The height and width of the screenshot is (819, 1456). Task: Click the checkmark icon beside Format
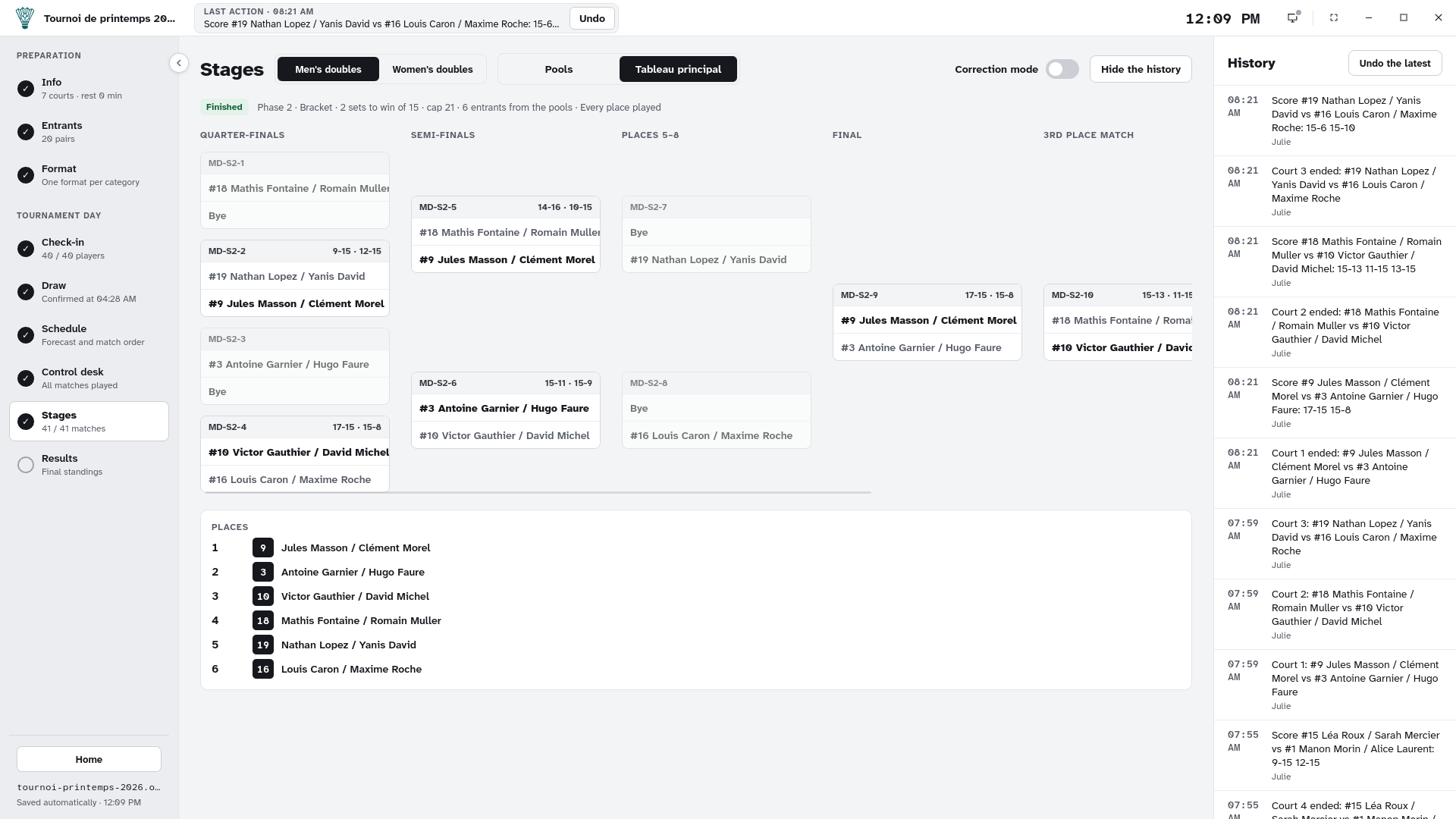[x=26, y=175]
